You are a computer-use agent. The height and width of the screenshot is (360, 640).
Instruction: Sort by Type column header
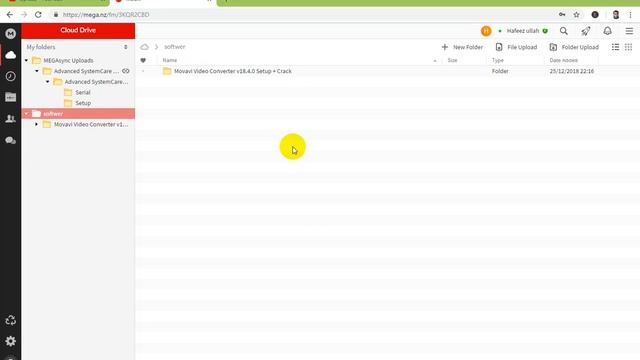pyautogui.click(x=498, y=60)
